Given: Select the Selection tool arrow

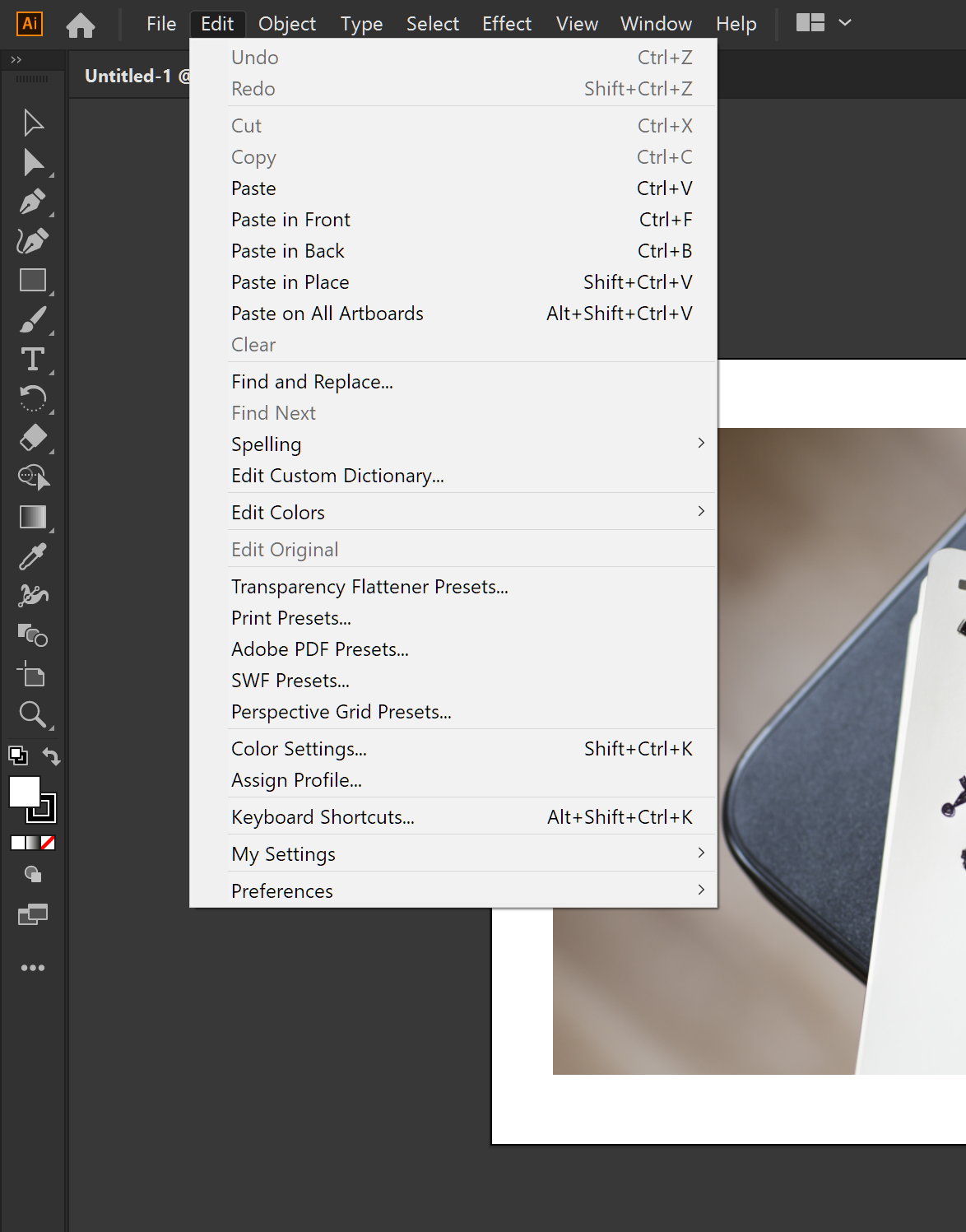Looking at the screenshot, I should coord(33,123).
